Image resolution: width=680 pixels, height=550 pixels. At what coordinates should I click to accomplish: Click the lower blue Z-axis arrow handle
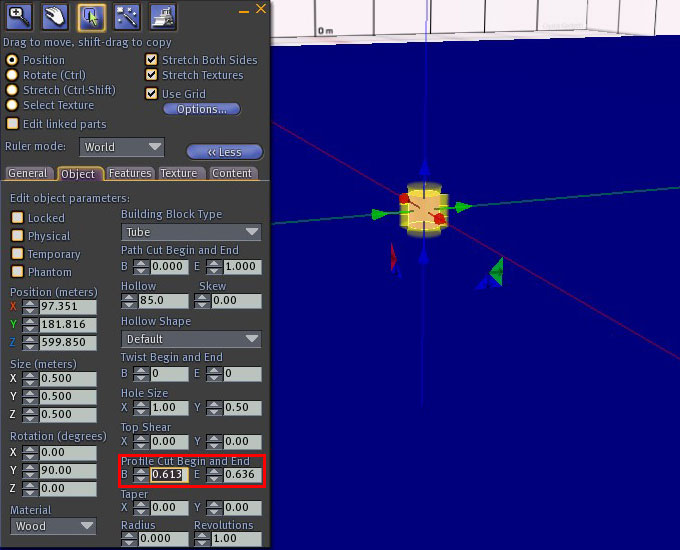[x=424, y=256]
